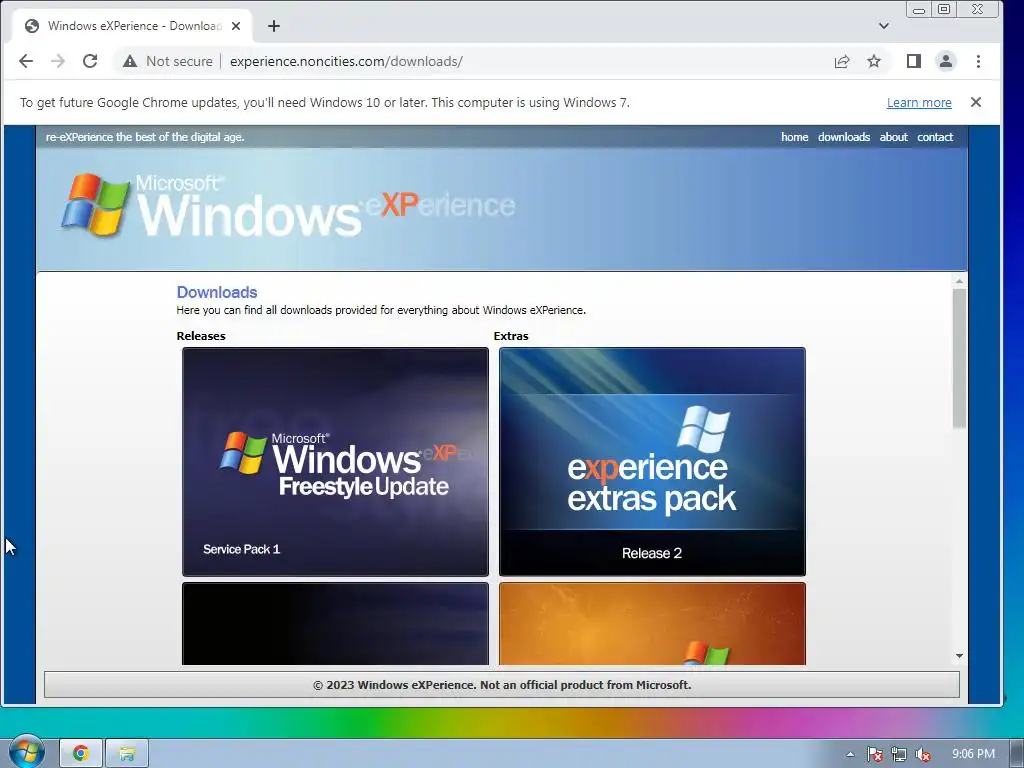Select the Windows eXPerience - Downloads tab
This screenshot has height=768, width=1024.
[x=133, y=26]
